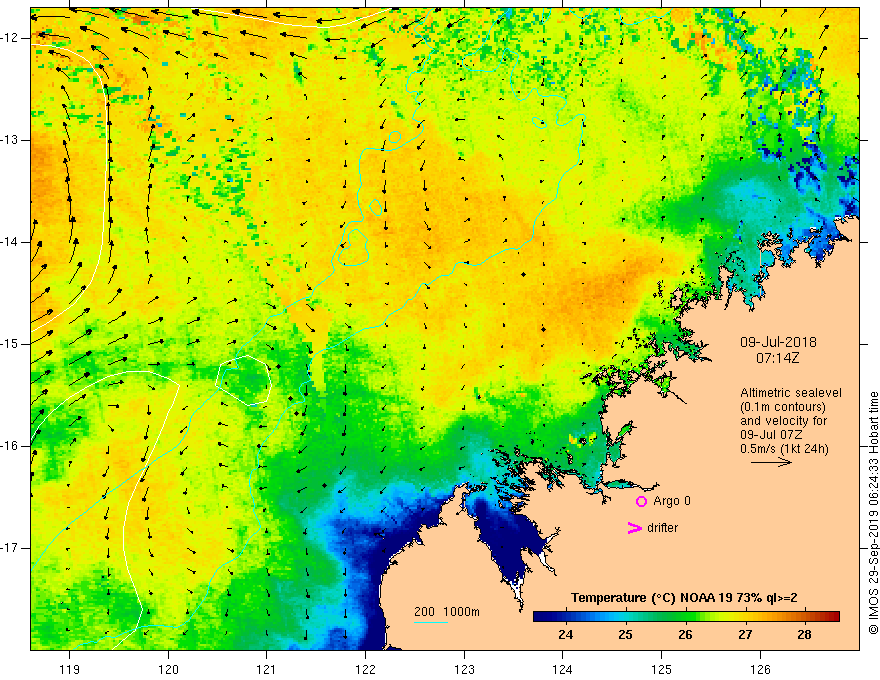Viewport: 880px width, 680px height.
Task: Click the cyan depth contour legend line
Action: coord(430,622)
